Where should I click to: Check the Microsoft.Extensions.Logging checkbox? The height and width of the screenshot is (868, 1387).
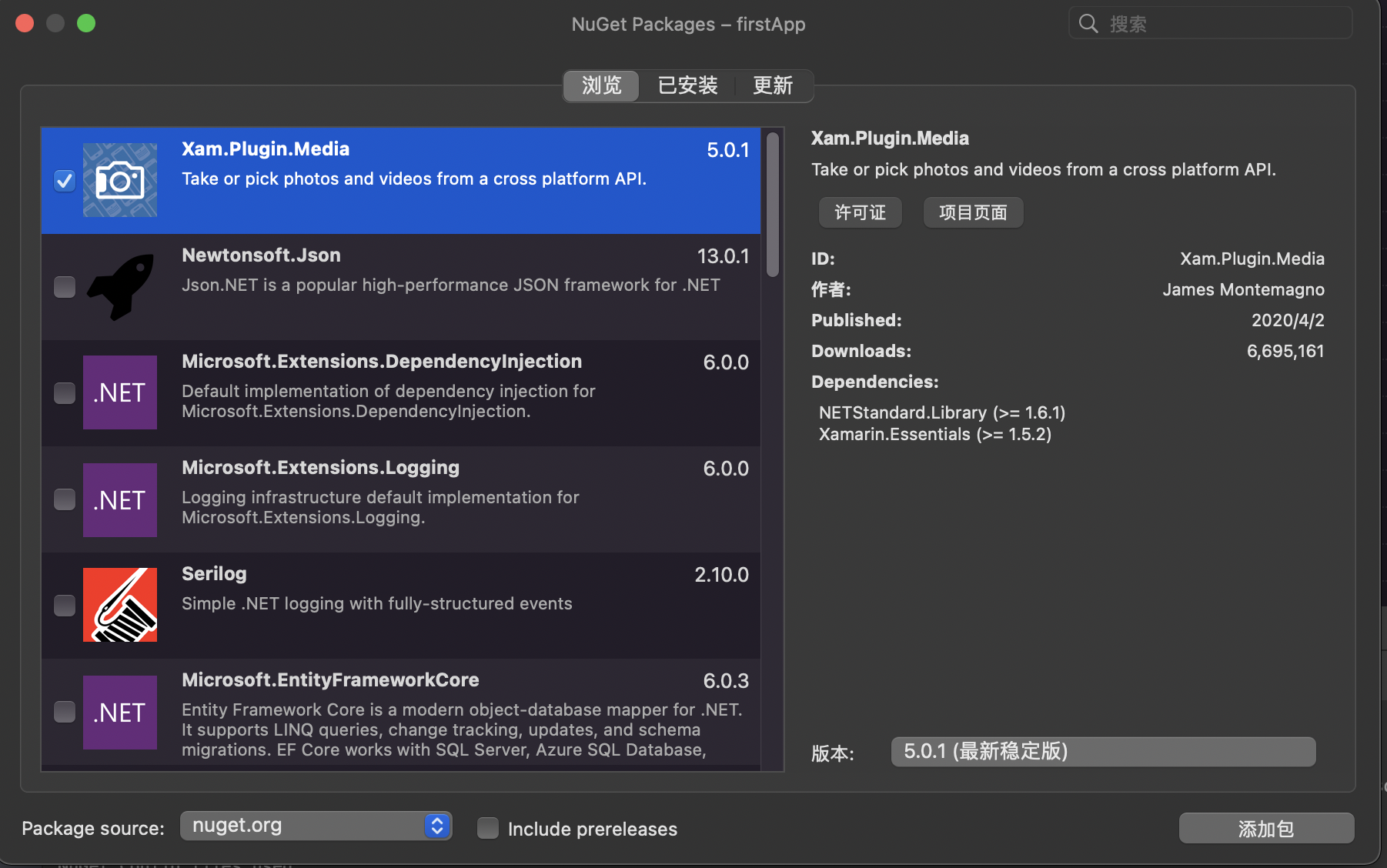click(65, 499)
